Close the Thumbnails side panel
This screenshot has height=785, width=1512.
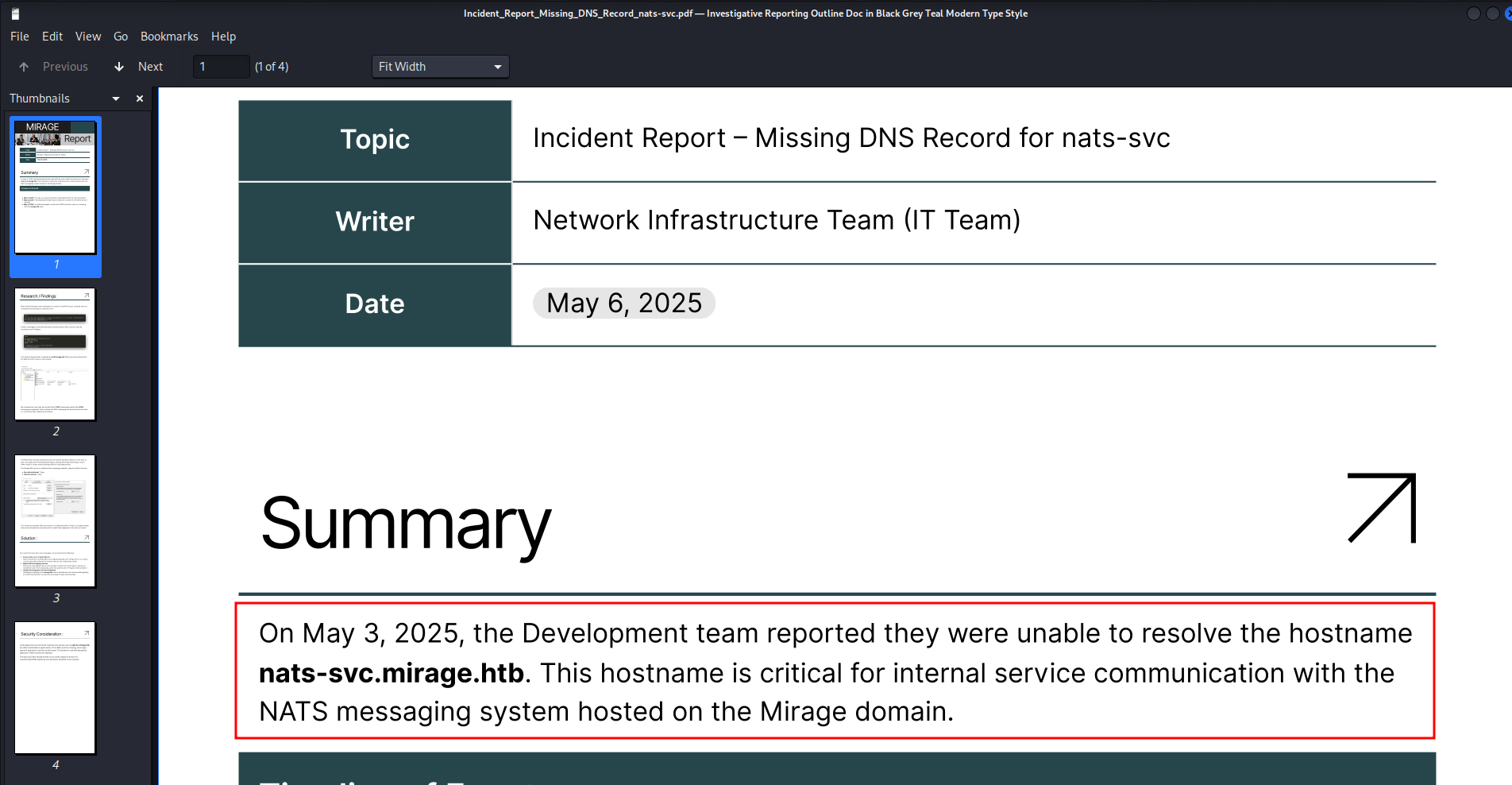pos(140,99)
